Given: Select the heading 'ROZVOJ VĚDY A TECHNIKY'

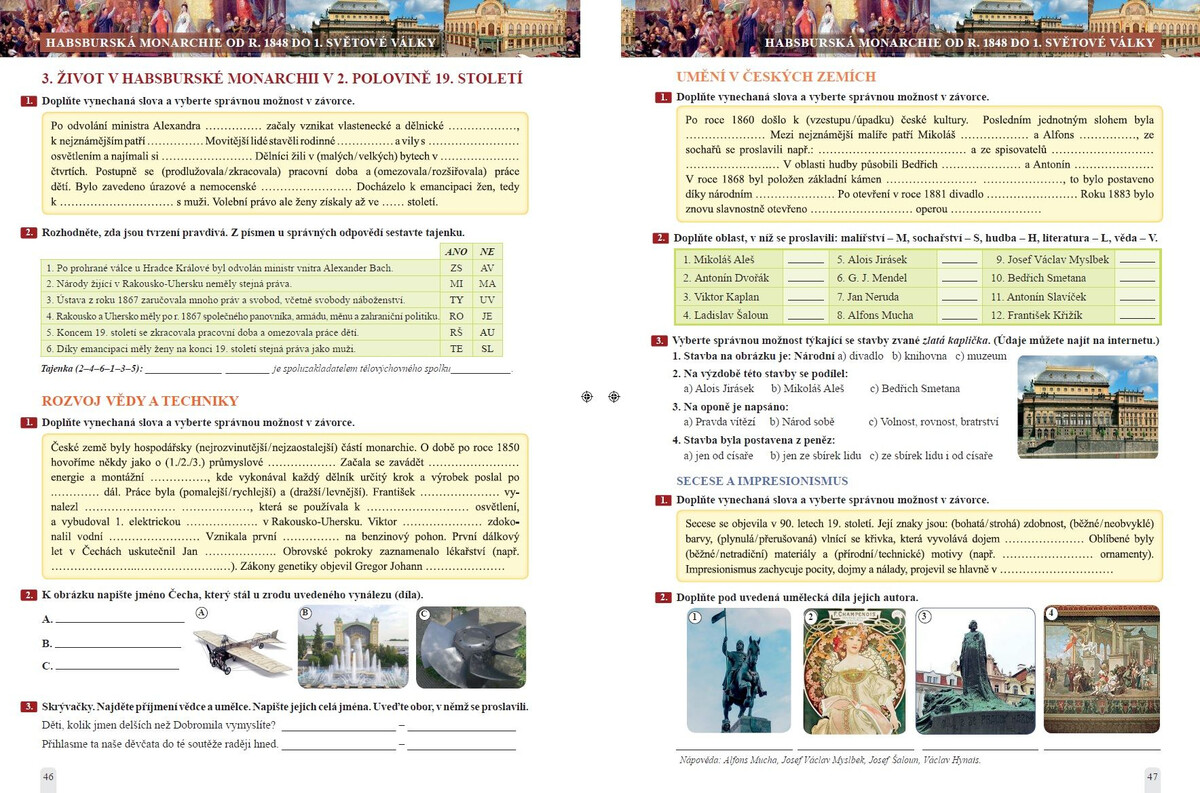Looking at the screenshot, I should (x=140, y=401).
